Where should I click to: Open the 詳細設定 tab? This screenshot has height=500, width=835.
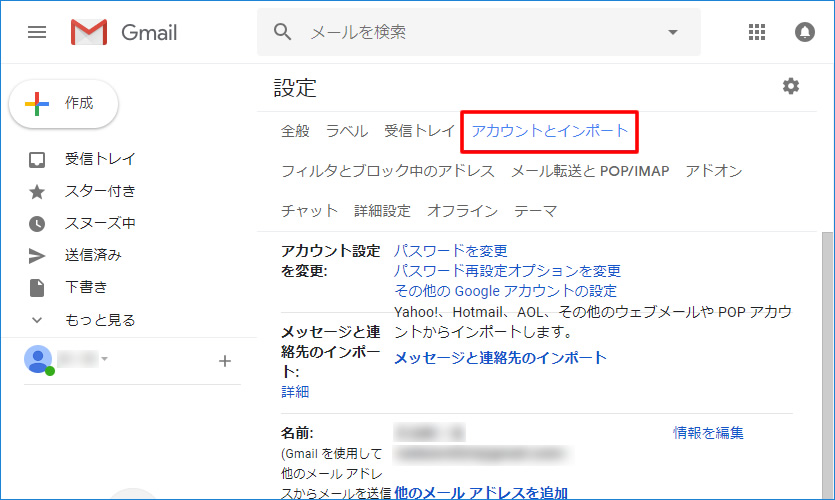[382, 211]
